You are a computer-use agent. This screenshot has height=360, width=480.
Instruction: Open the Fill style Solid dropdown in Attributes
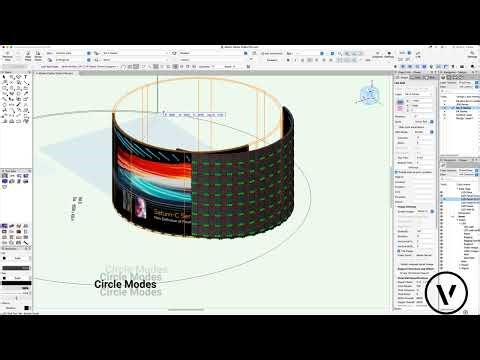17,258
